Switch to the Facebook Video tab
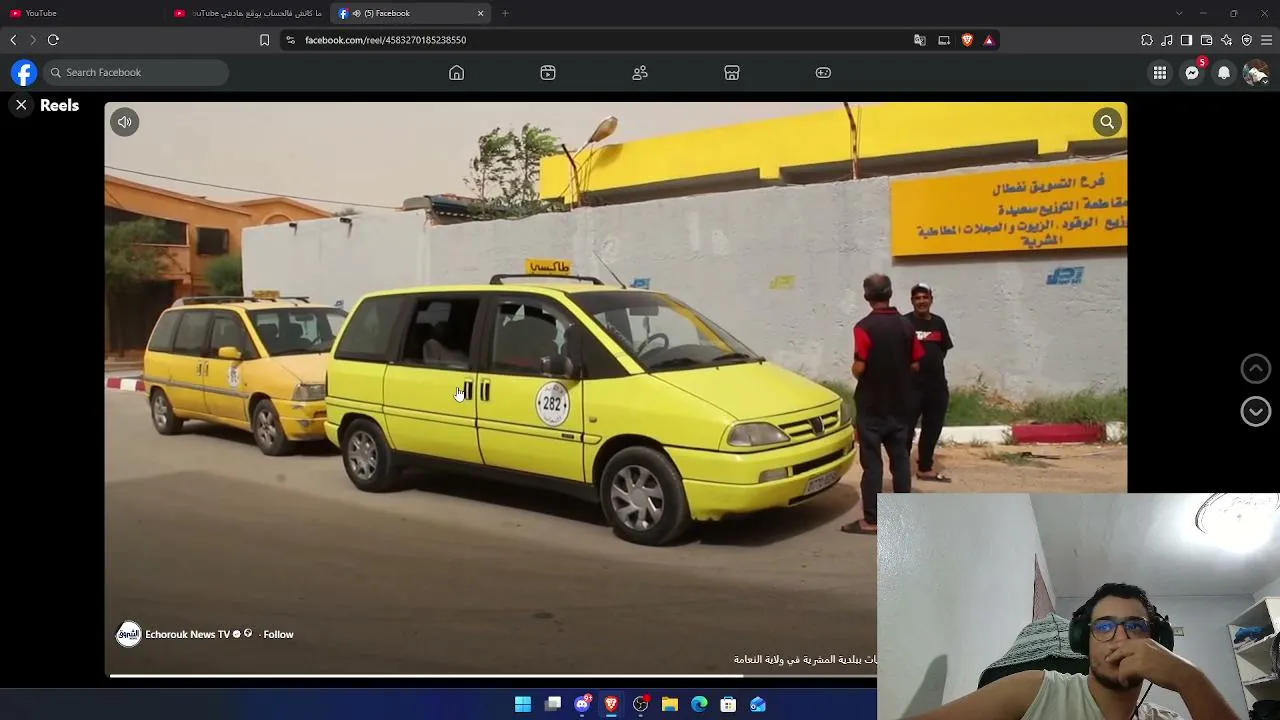This screenshot has height=720, width=1280. (x=548, y=73)
